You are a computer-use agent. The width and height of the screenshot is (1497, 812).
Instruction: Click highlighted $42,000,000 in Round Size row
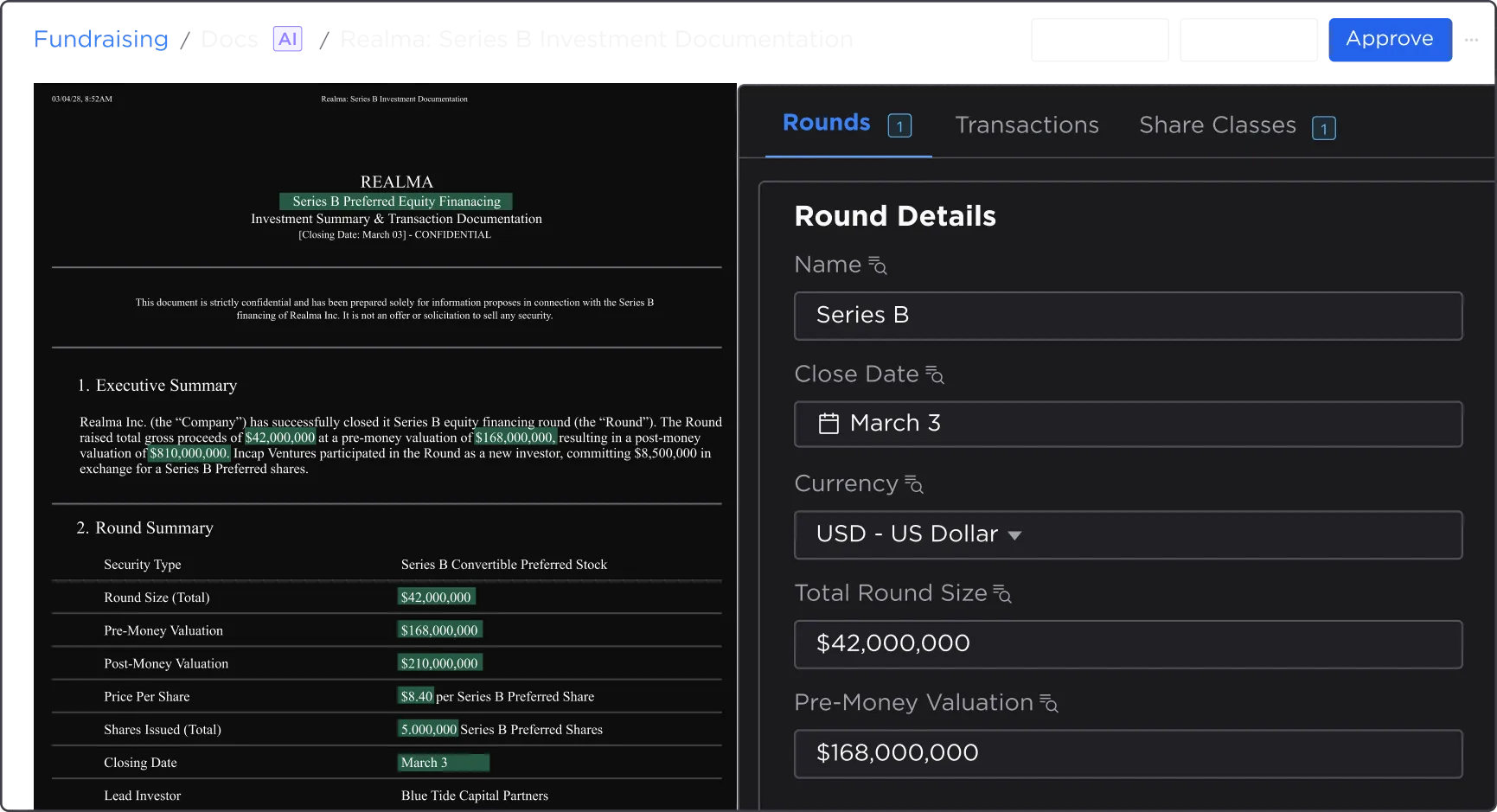pyautogui.click(x=436, y=598)
